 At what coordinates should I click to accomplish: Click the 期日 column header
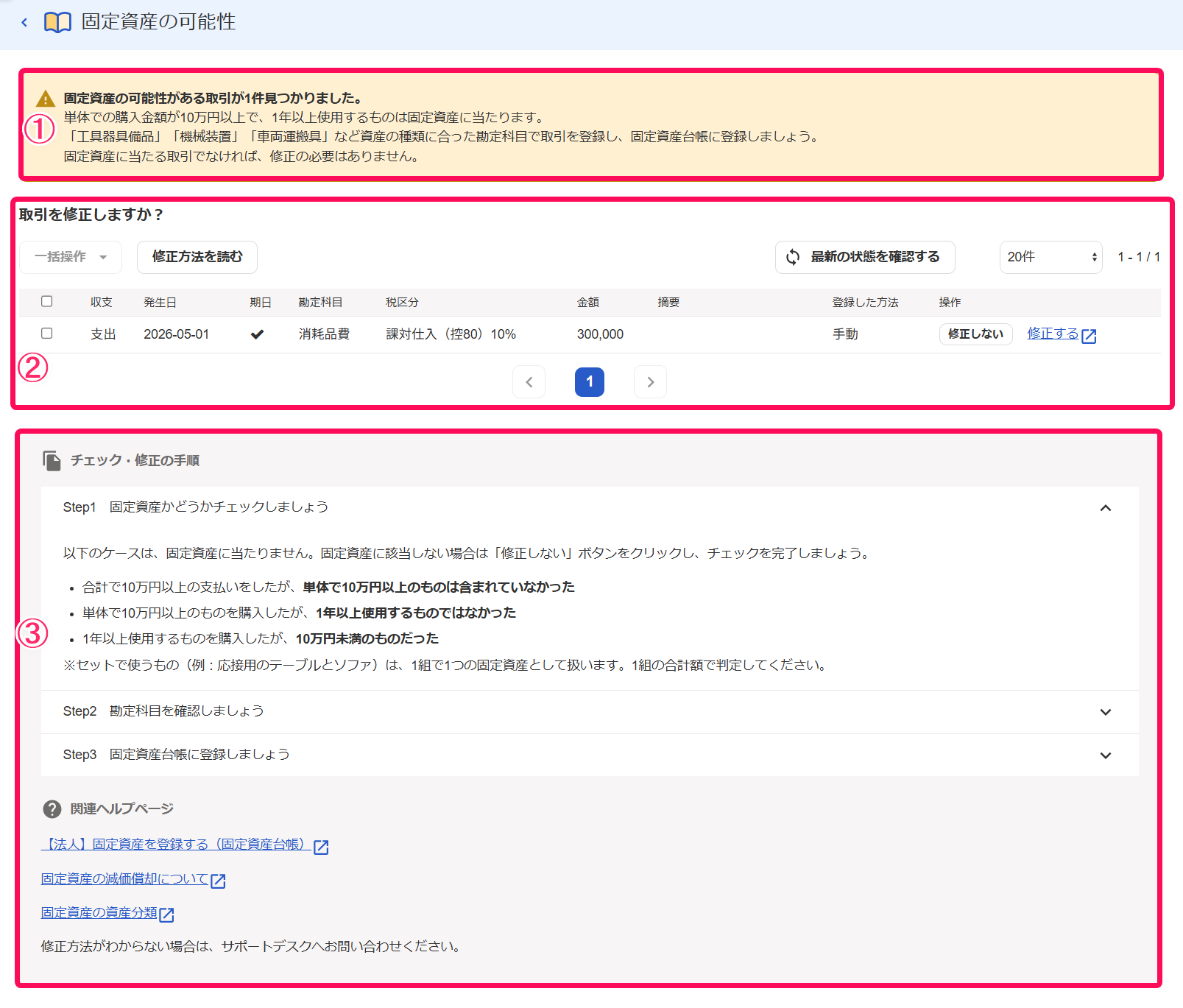click(x=261, y=303)
